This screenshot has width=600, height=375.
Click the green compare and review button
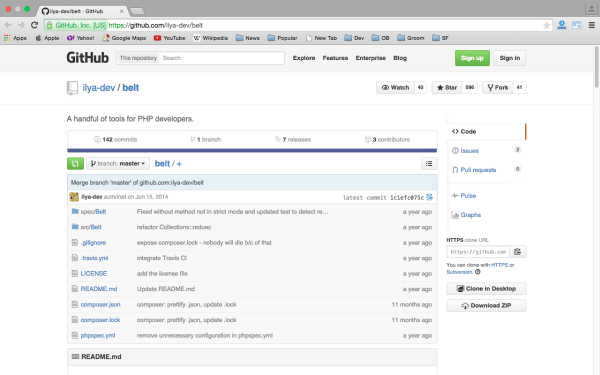(x=75, y=163)
